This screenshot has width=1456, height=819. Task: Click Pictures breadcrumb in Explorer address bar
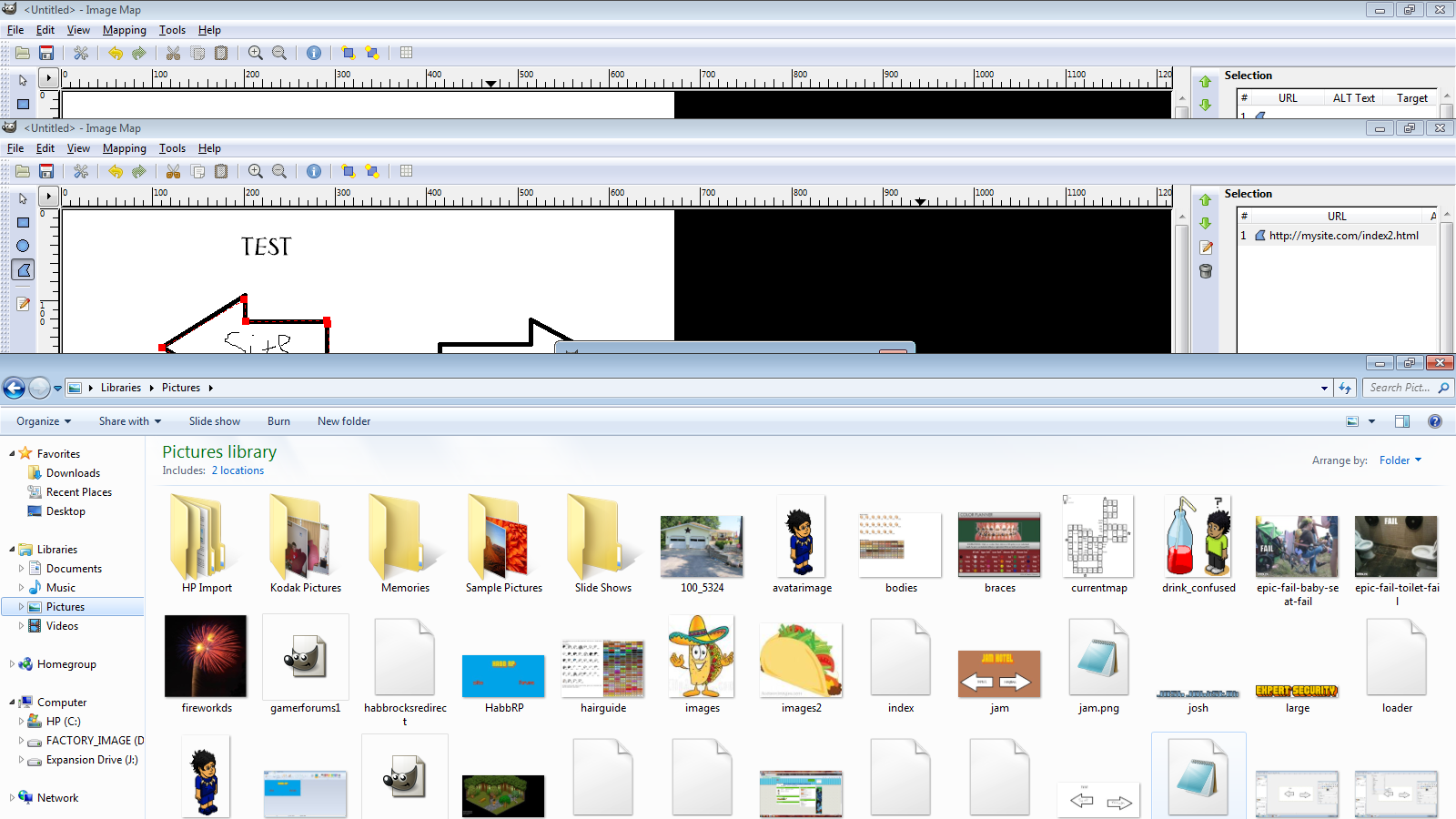pos(181,388)
